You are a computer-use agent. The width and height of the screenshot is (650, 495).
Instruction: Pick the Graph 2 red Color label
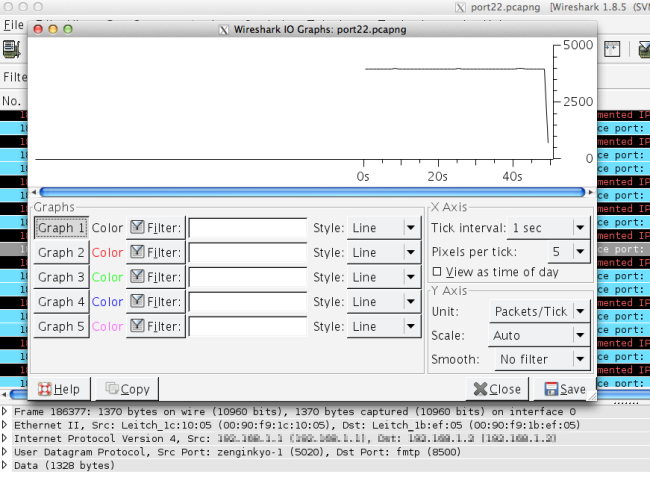[107, 252]
